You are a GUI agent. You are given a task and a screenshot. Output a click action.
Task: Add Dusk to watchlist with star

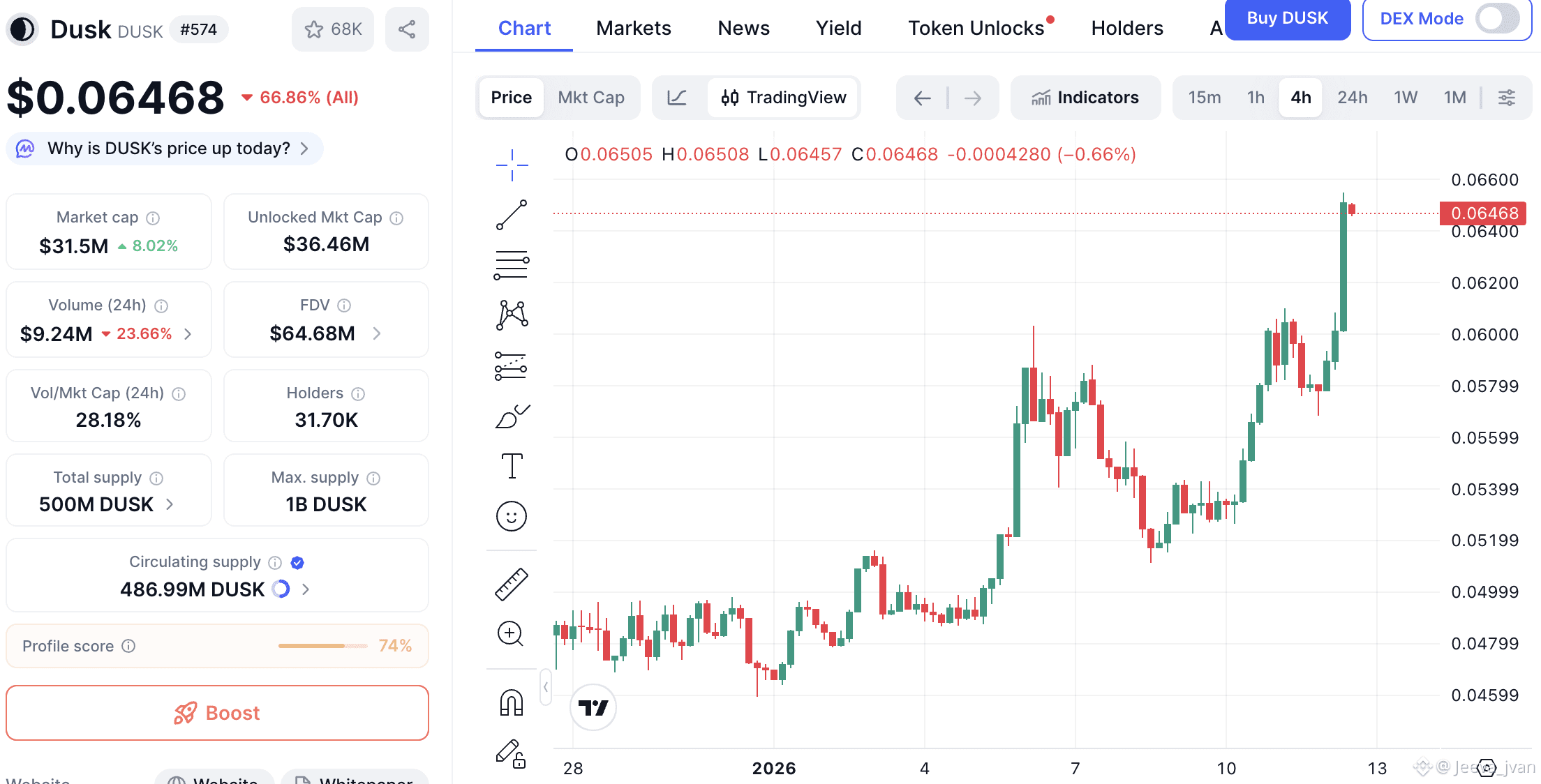pyautogui.click(x=332, y=29)
